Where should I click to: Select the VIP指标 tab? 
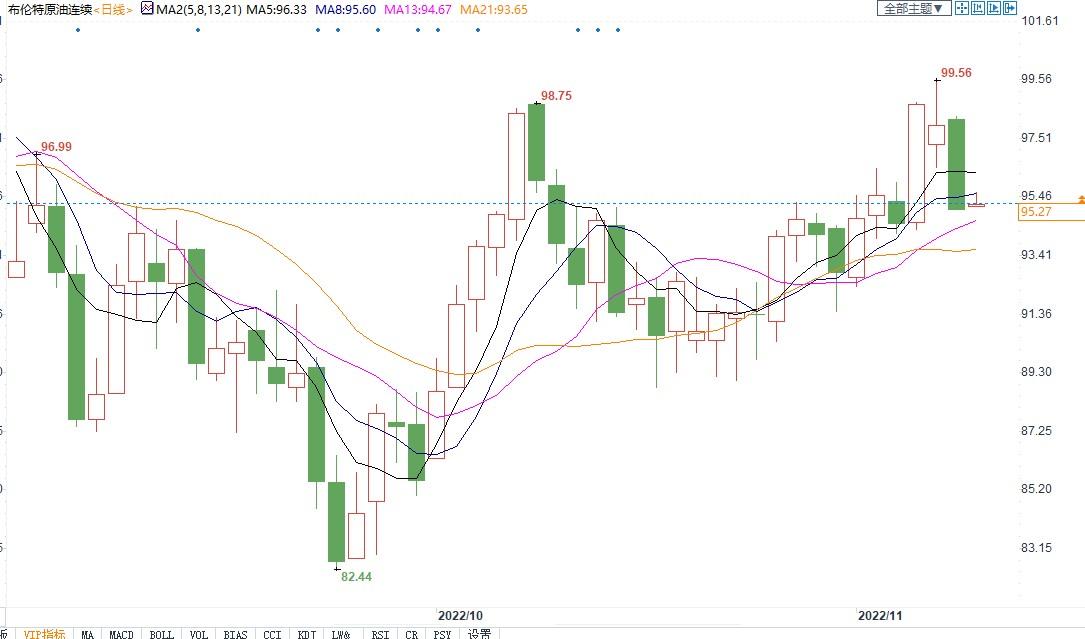click(x=44, y=633)
